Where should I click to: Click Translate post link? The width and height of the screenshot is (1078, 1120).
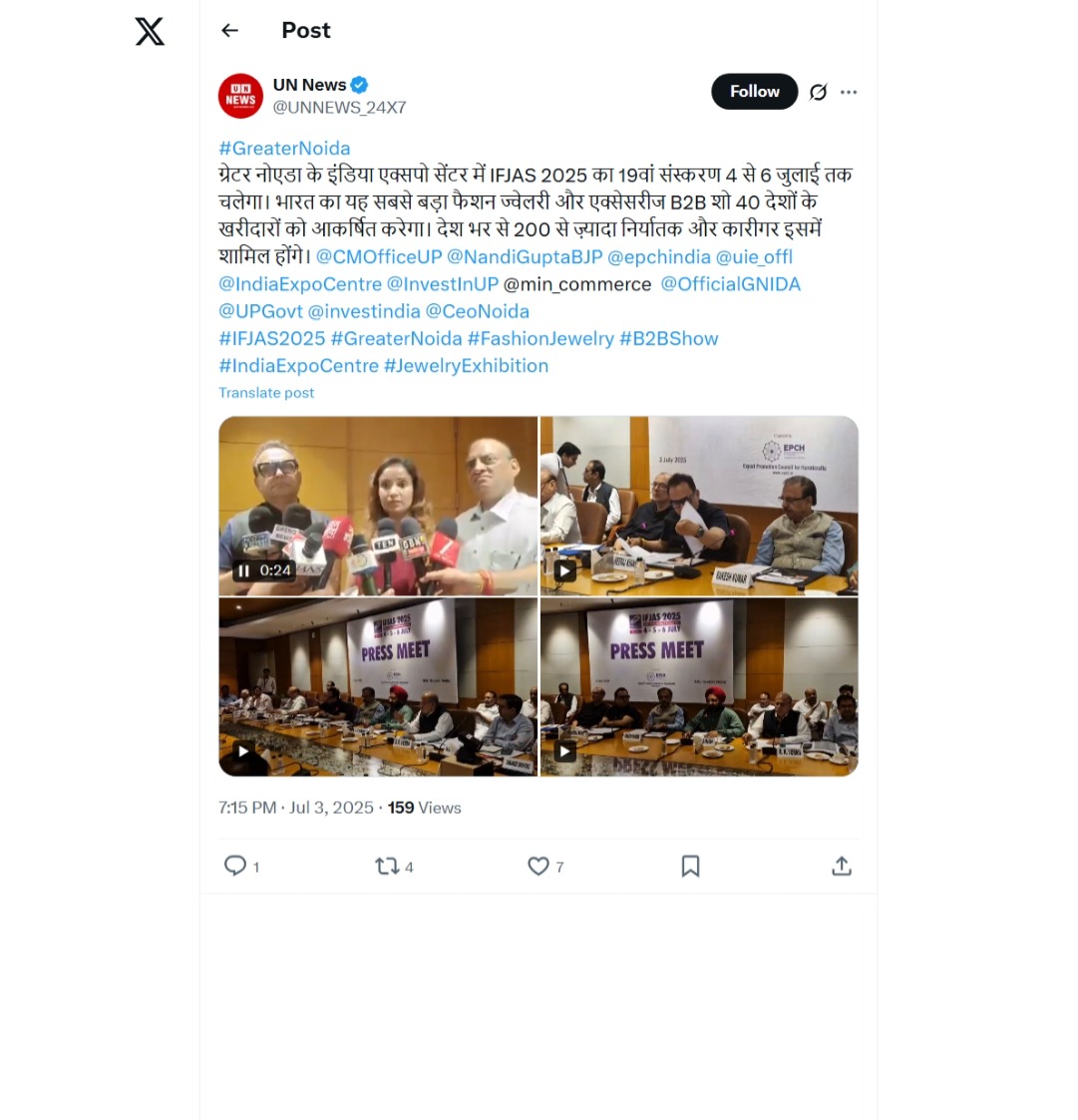[266, 393]
